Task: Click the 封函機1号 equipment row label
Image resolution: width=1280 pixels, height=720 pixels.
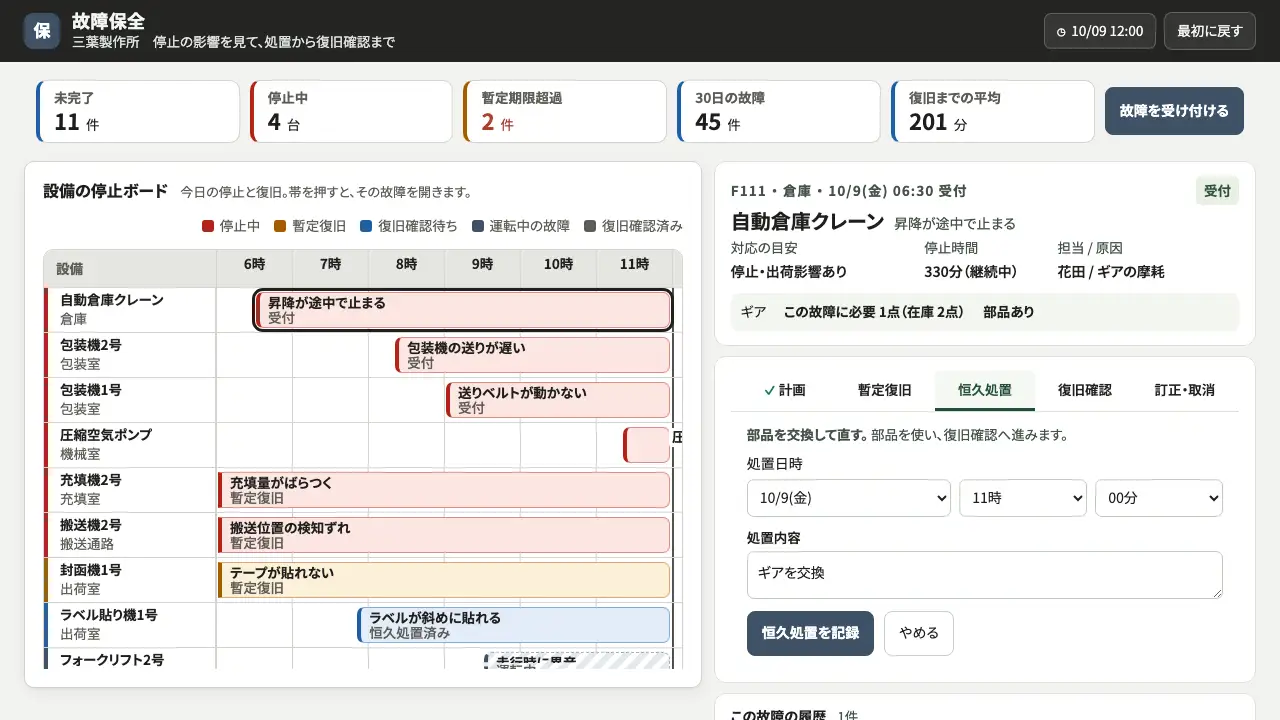Action: pos(130,580)
